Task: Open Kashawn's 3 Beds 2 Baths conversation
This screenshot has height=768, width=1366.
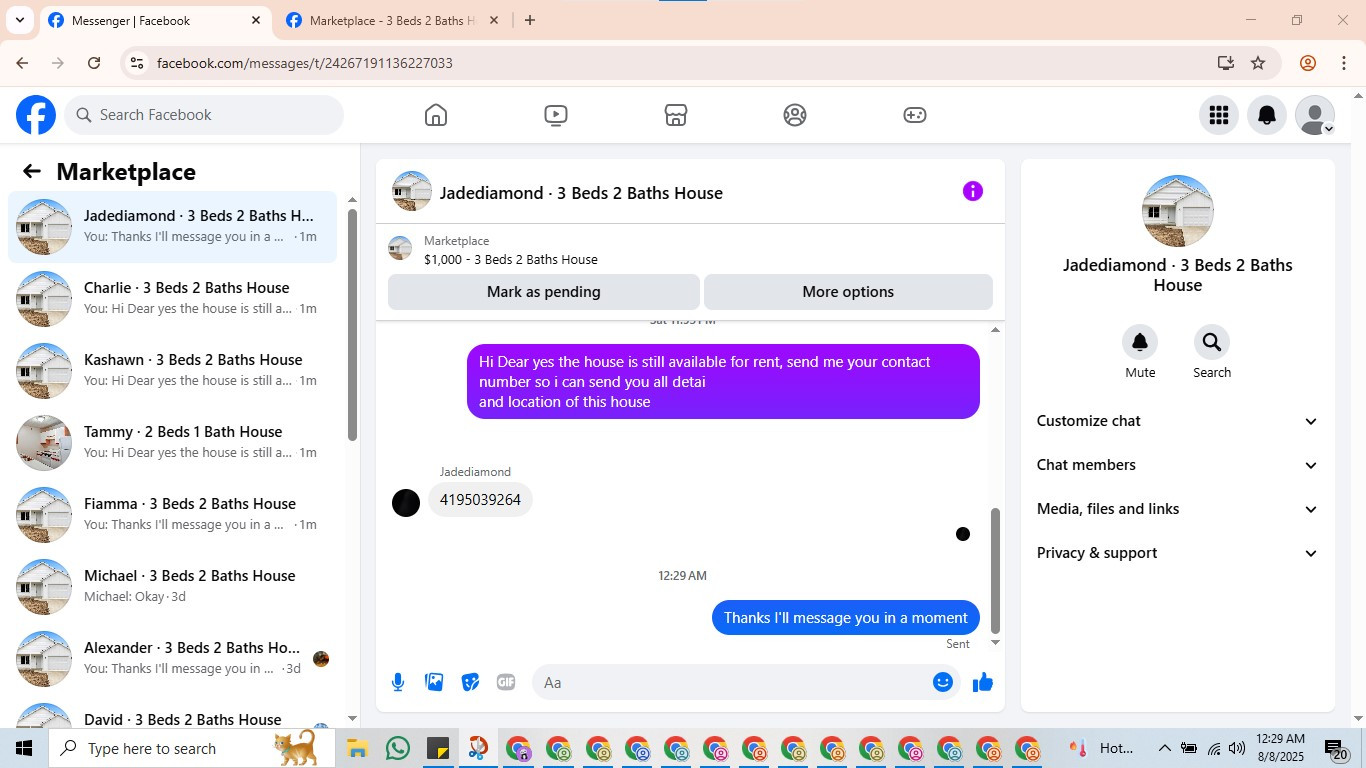Action: pos(173,371)
